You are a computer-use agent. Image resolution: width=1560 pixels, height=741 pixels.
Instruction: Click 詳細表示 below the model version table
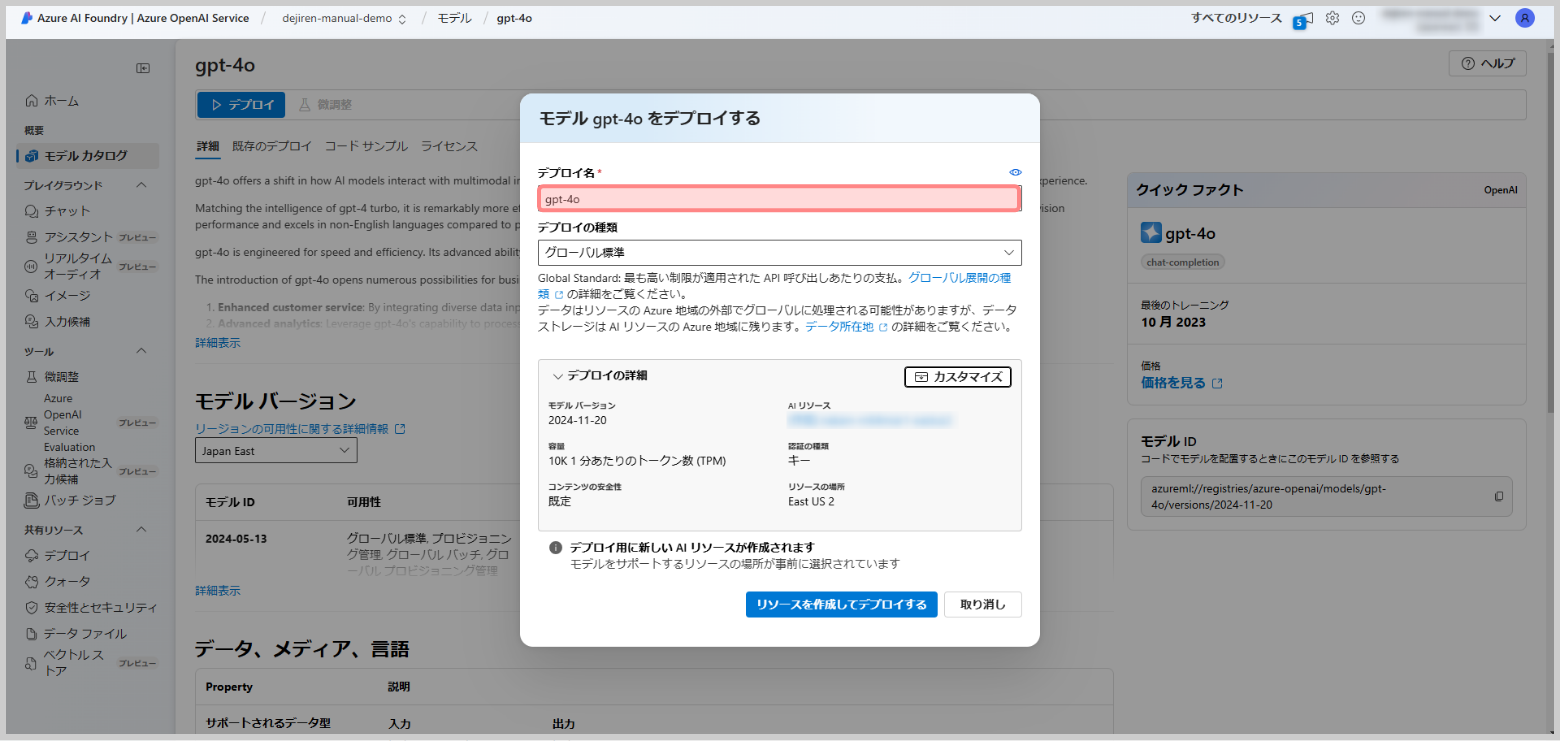point(217,591)
